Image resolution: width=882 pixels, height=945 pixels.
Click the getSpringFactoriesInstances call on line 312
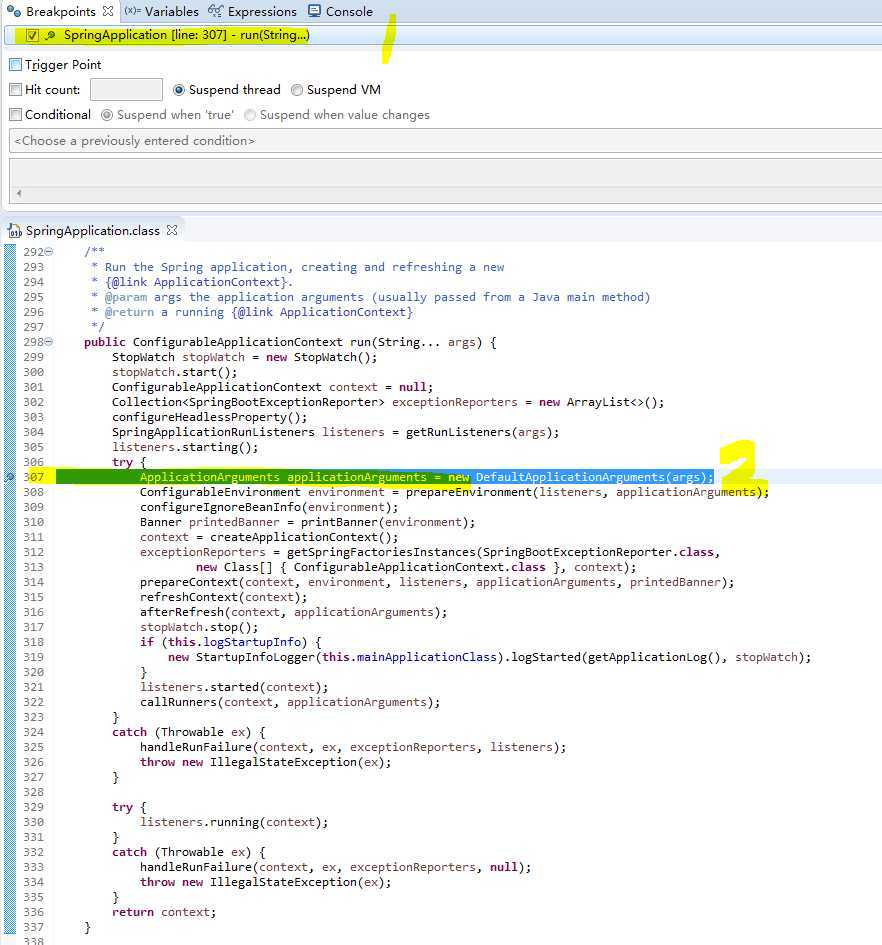tap(503, 552)
